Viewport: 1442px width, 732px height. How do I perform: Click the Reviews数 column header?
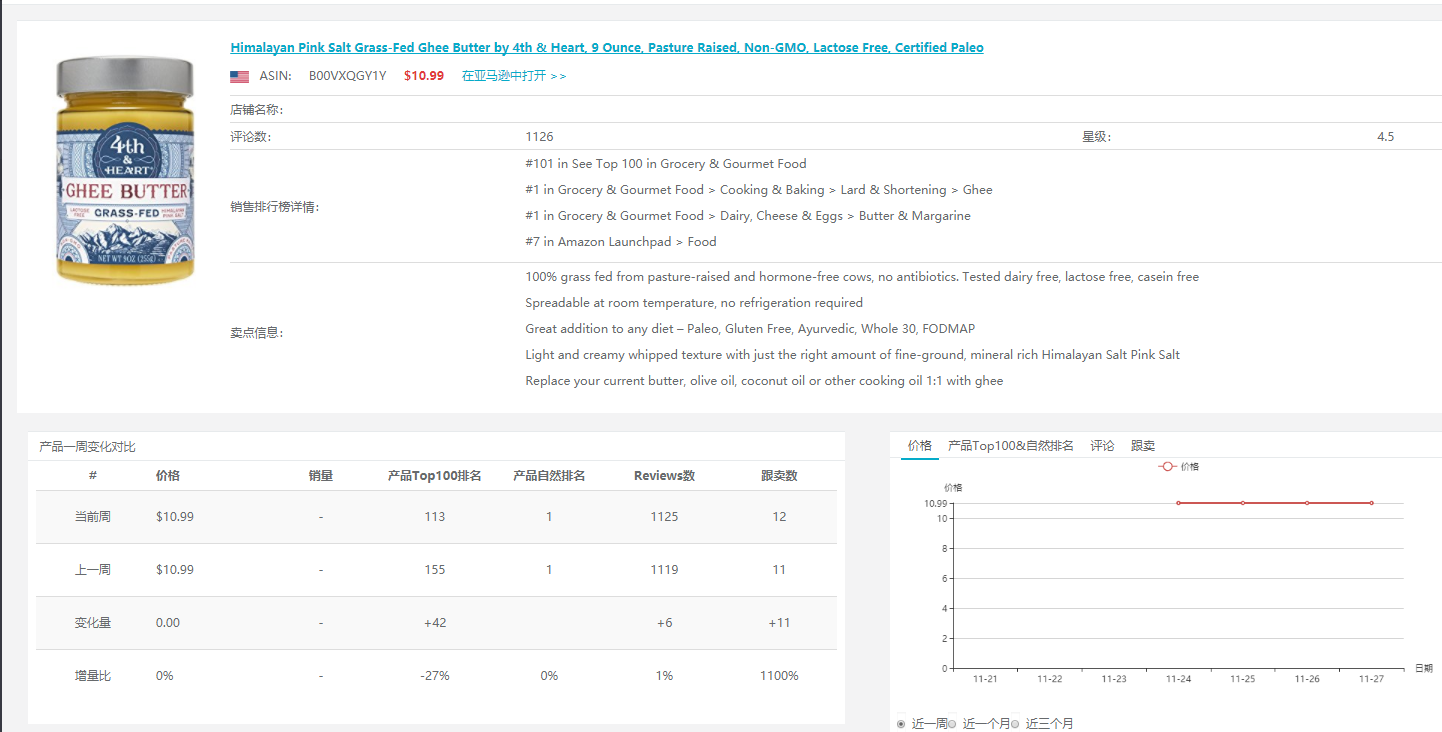tap(664, 476)
